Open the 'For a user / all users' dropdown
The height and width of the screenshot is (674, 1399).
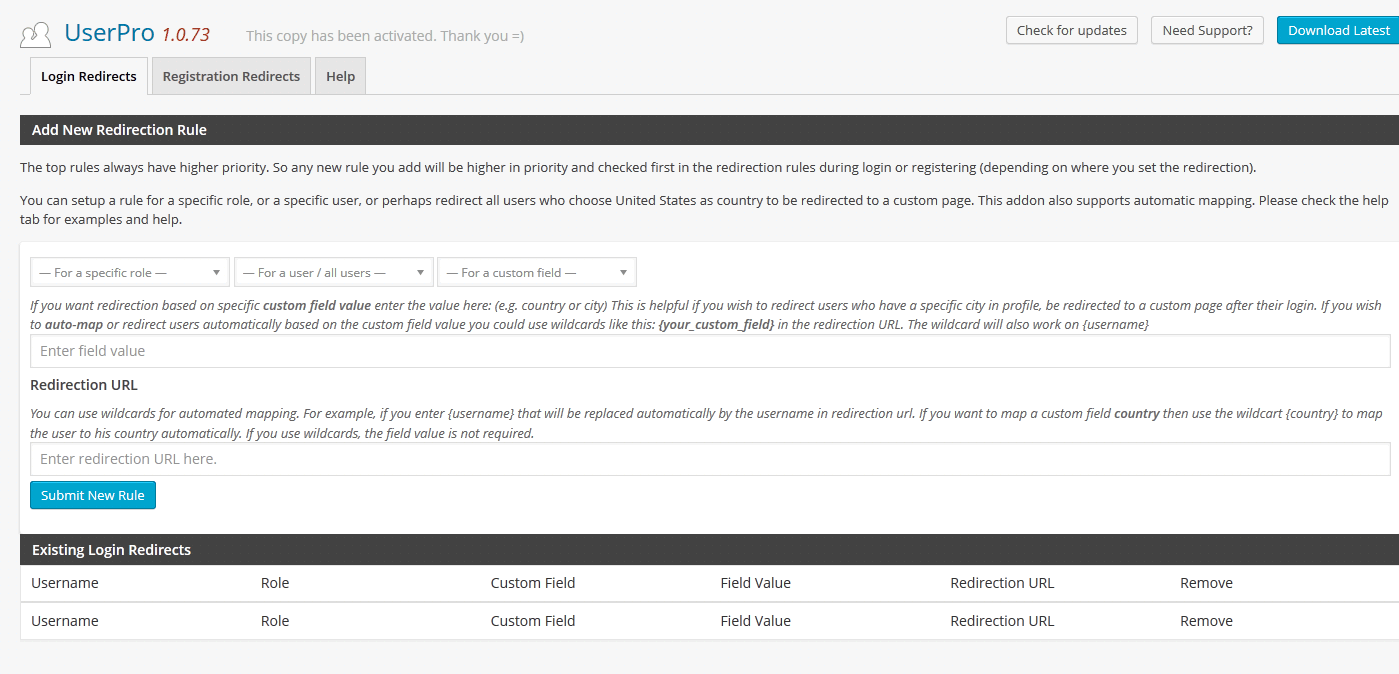pyautogui.click(x=334, y=272)
